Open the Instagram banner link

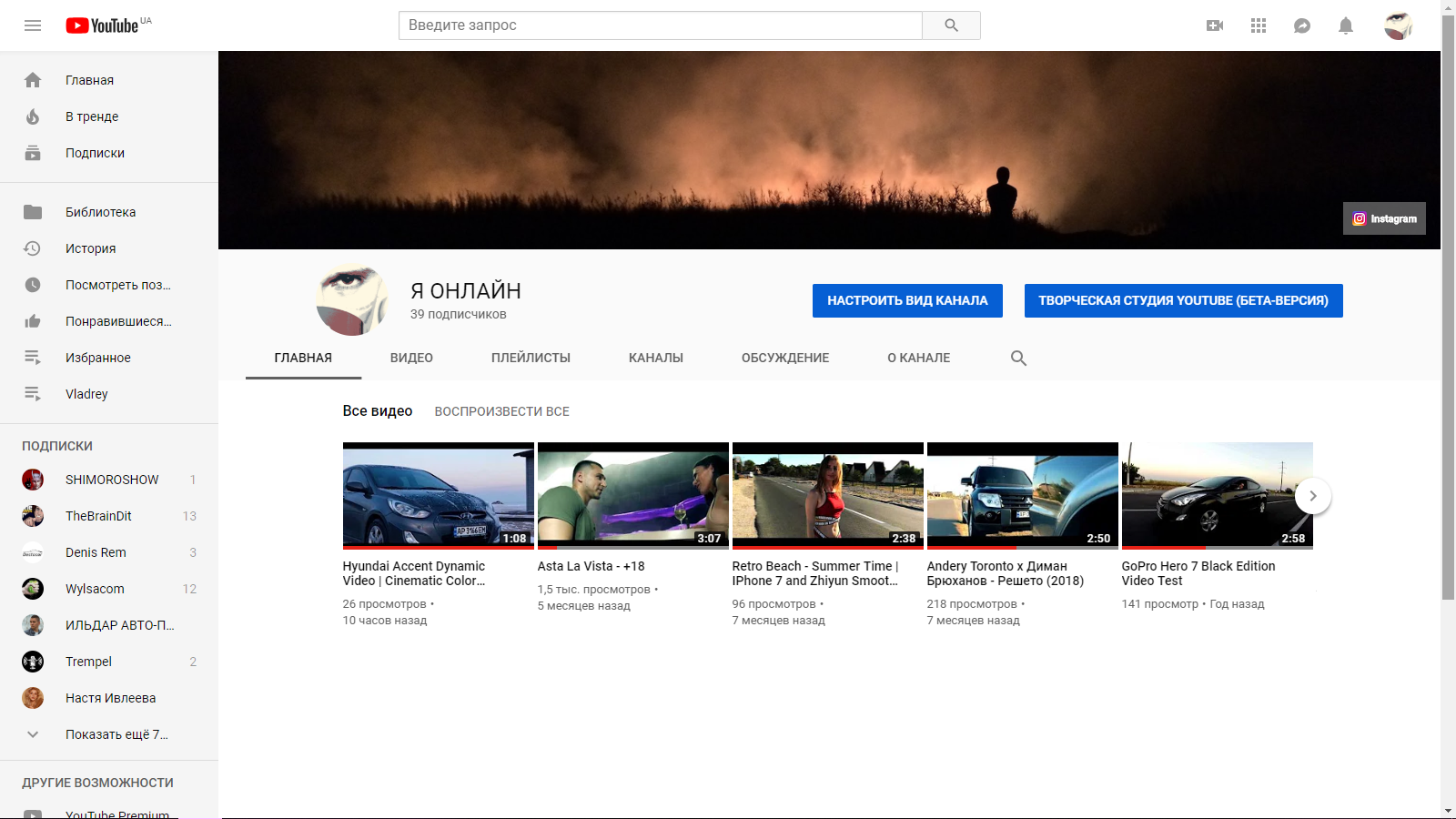coord(1384,218)
